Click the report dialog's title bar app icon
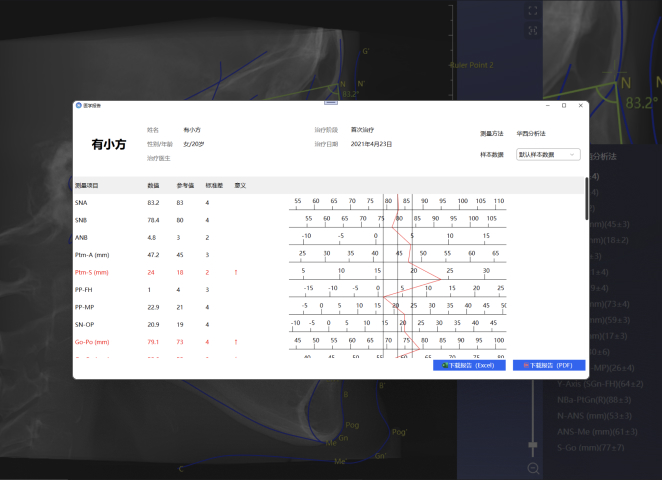Image resolution: width=662 pixels, height=480 pixels. pos(79,106)
